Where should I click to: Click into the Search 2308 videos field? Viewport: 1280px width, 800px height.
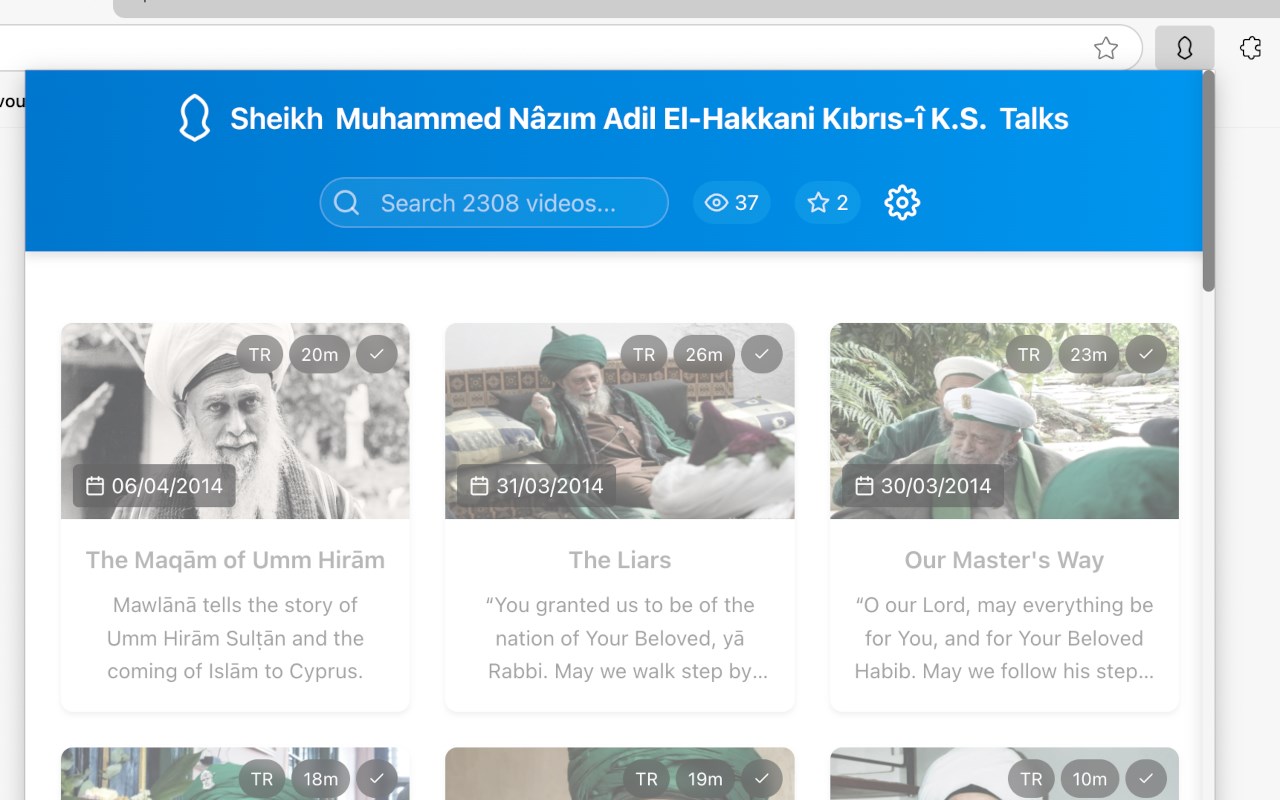click(x=510, y=203)
